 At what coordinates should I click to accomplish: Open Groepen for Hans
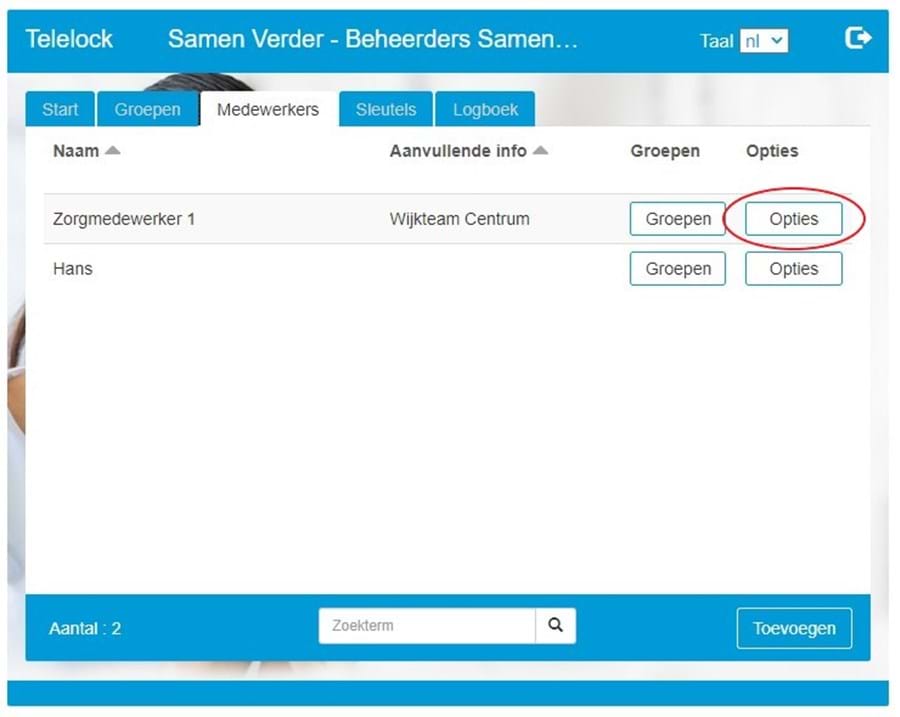pos(677,269)
